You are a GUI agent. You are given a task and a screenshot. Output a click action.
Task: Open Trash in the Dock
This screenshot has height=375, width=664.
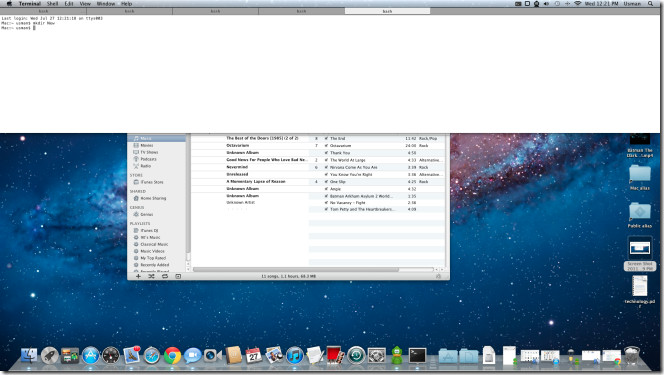[631, 356]
